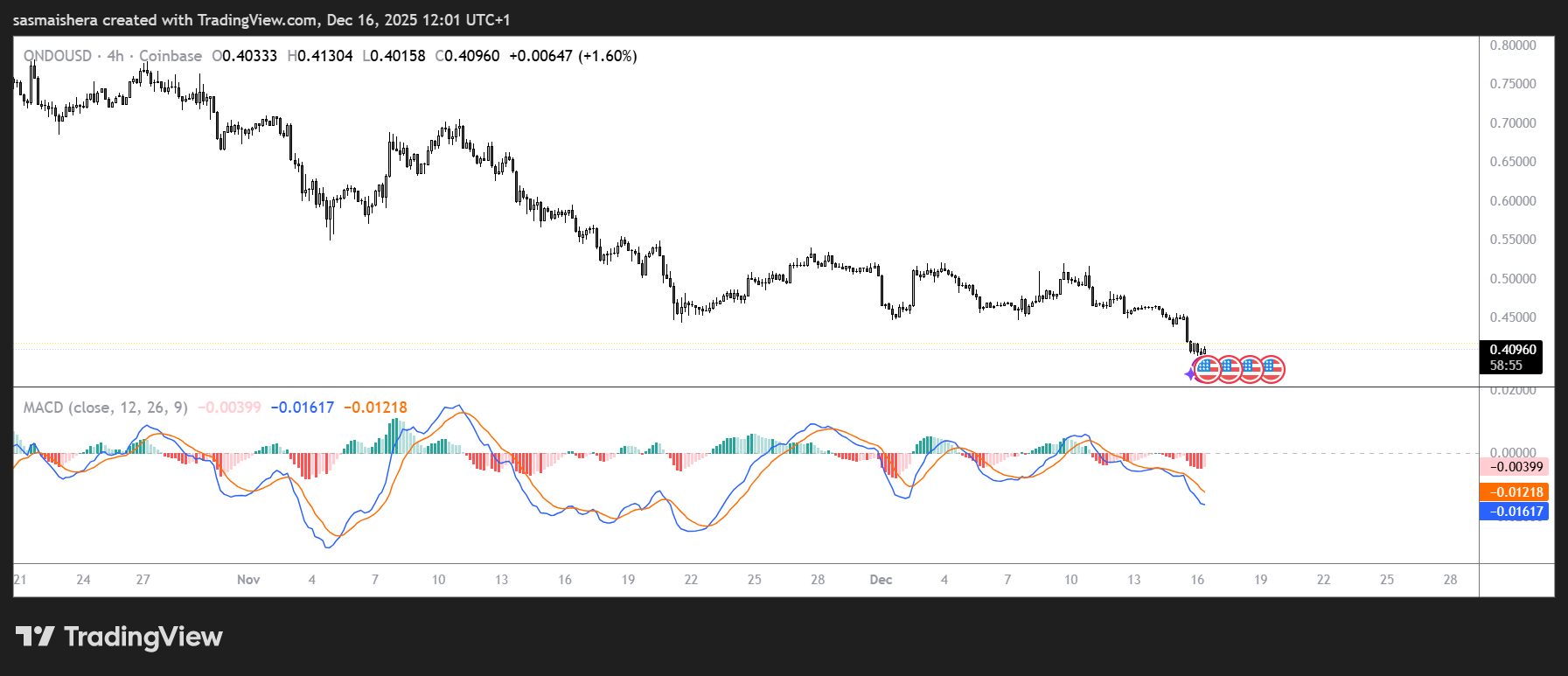
Task: Click the orange signal value tag -0.01218
Action: tap(1513, 492)
